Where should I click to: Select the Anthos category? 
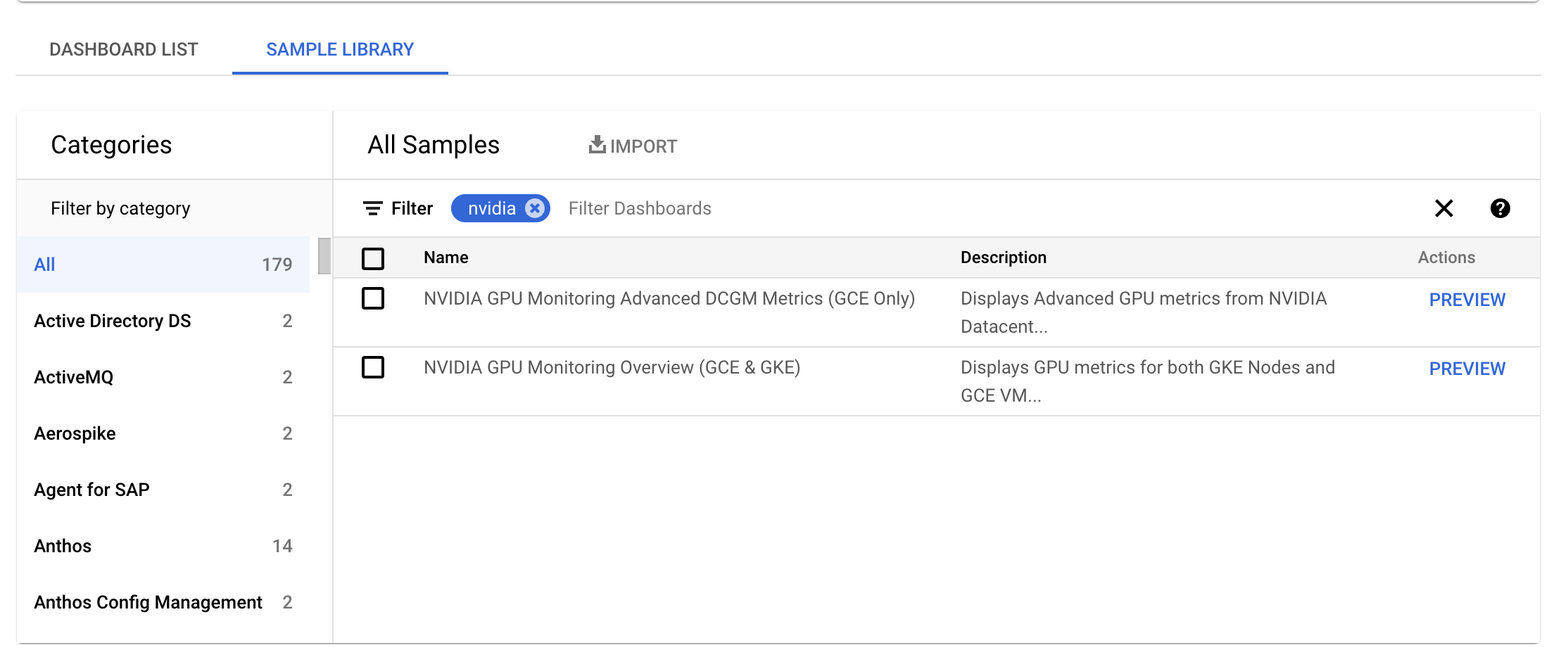click(162, 546)
